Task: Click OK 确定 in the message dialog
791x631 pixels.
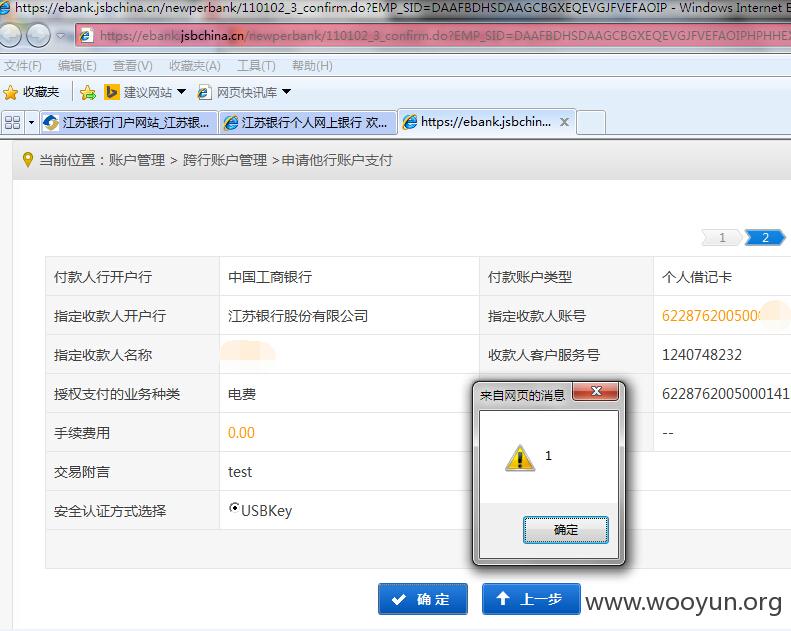Action: 566,530
